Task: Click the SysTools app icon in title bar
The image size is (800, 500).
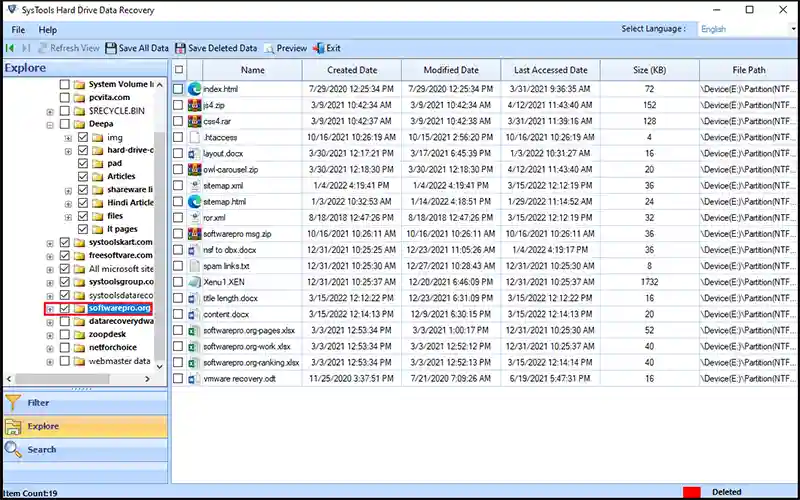Action: pyautogui.click(x=12, y=10)
